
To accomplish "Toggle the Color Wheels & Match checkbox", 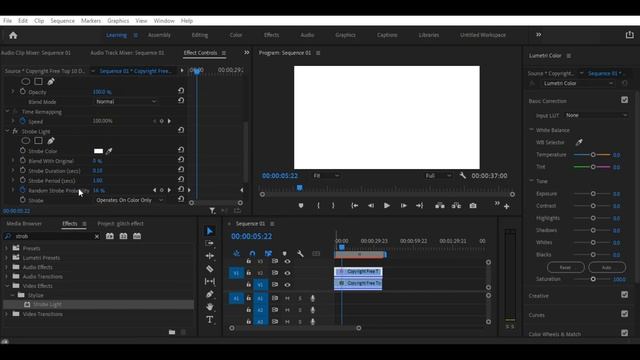I will (x=624, y=333).
